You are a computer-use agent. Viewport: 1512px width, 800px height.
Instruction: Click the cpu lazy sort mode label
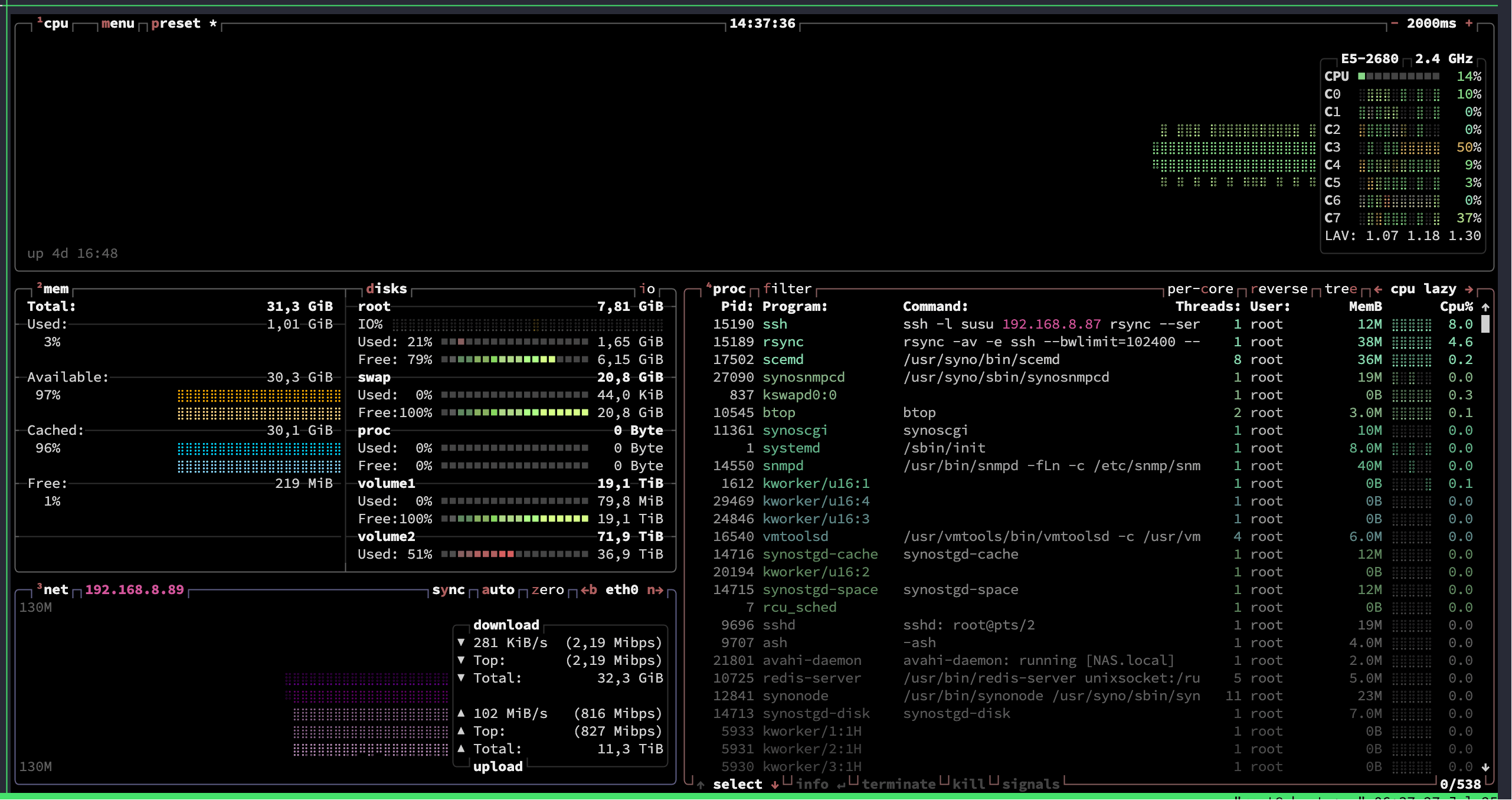tap(1423, 289)
